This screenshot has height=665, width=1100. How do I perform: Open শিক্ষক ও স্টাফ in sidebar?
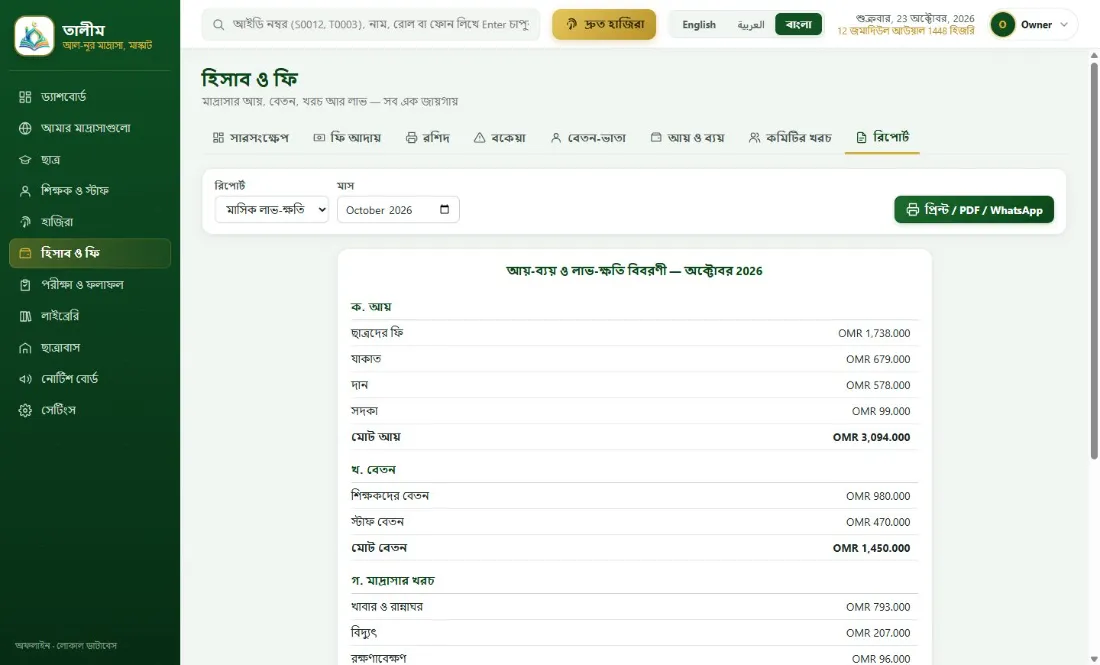click(x=90, y=191)
